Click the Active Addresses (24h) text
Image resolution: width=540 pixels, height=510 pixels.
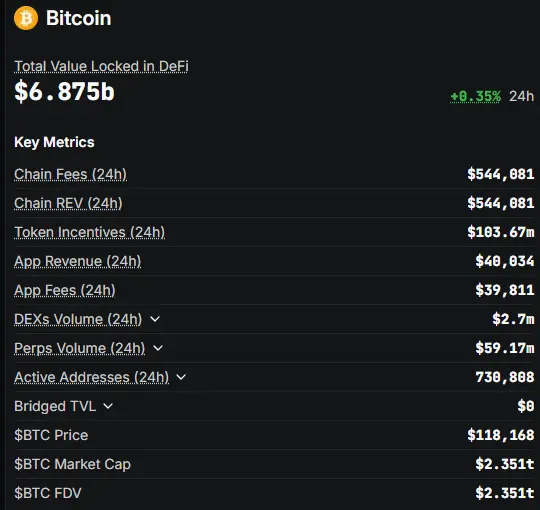(92, 377)
